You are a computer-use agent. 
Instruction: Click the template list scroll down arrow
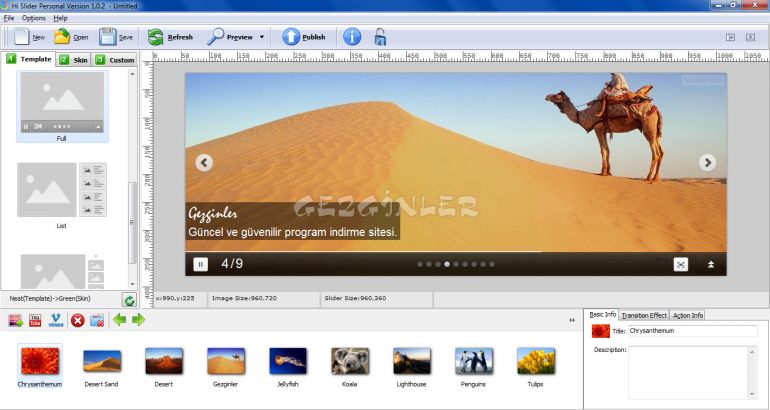(132, 284)
